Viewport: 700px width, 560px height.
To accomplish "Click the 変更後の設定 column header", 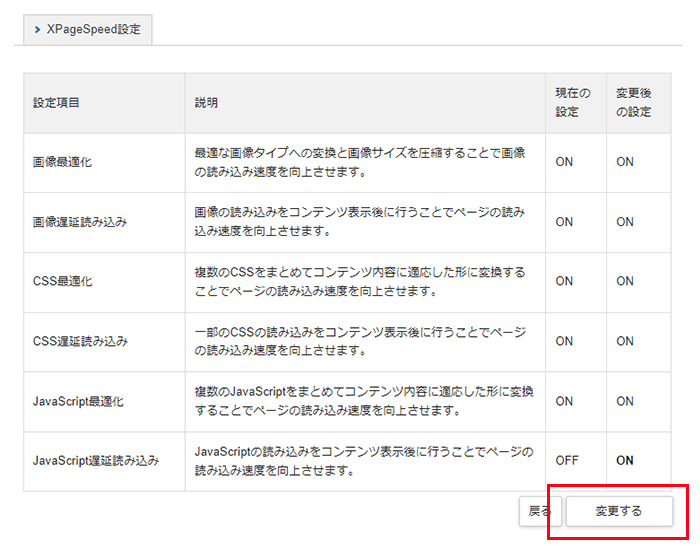I will pos(633,102).
